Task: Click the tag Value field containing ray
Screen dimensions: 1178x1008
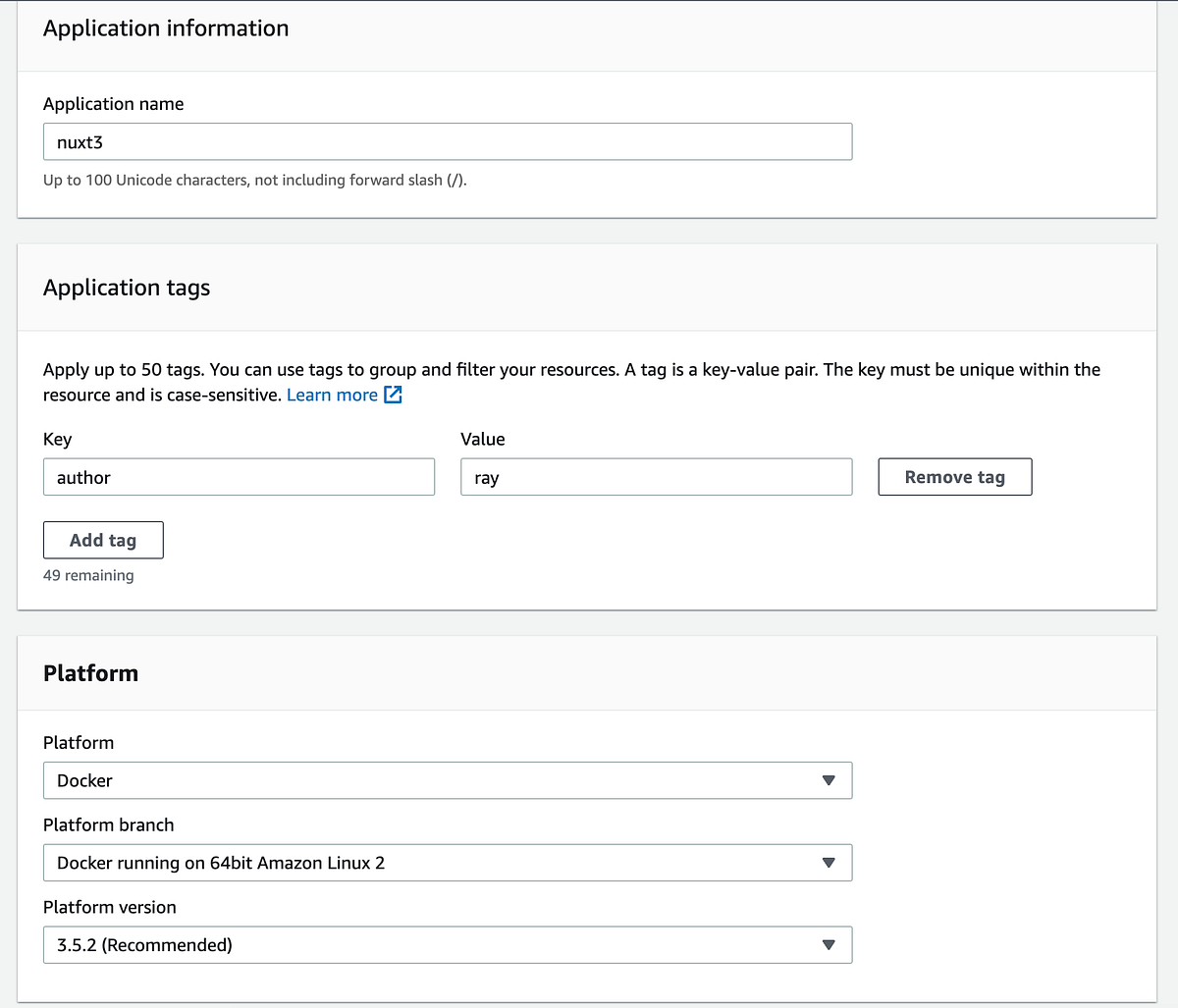Action: click(656, 476)
